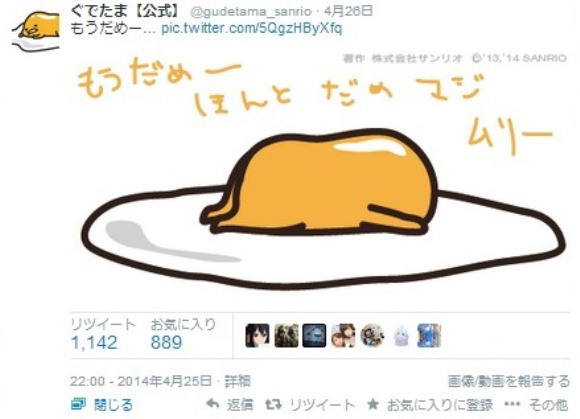Click the ぐでたま【公式】 account name
The image size is (580, 419).
tap(125, 11)
